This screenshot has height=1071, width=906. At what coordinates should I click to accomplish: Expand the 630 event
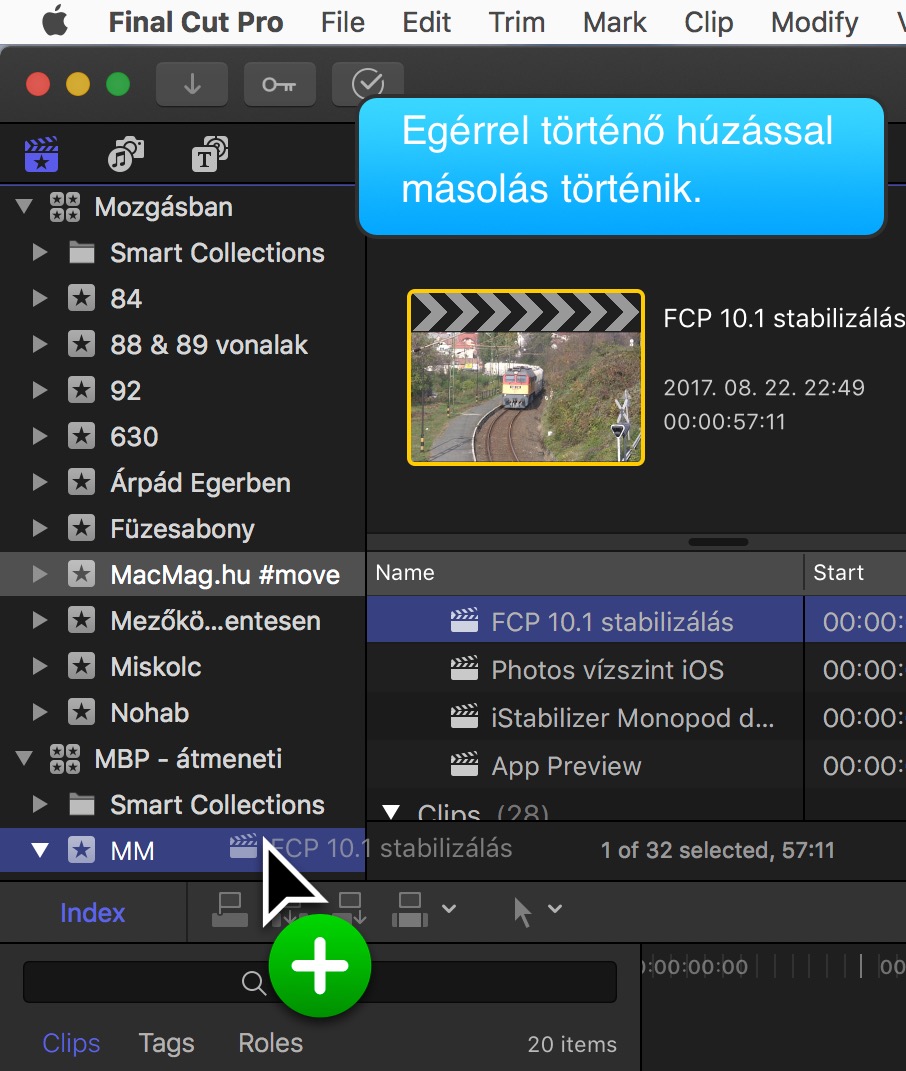tap(40, 436)
